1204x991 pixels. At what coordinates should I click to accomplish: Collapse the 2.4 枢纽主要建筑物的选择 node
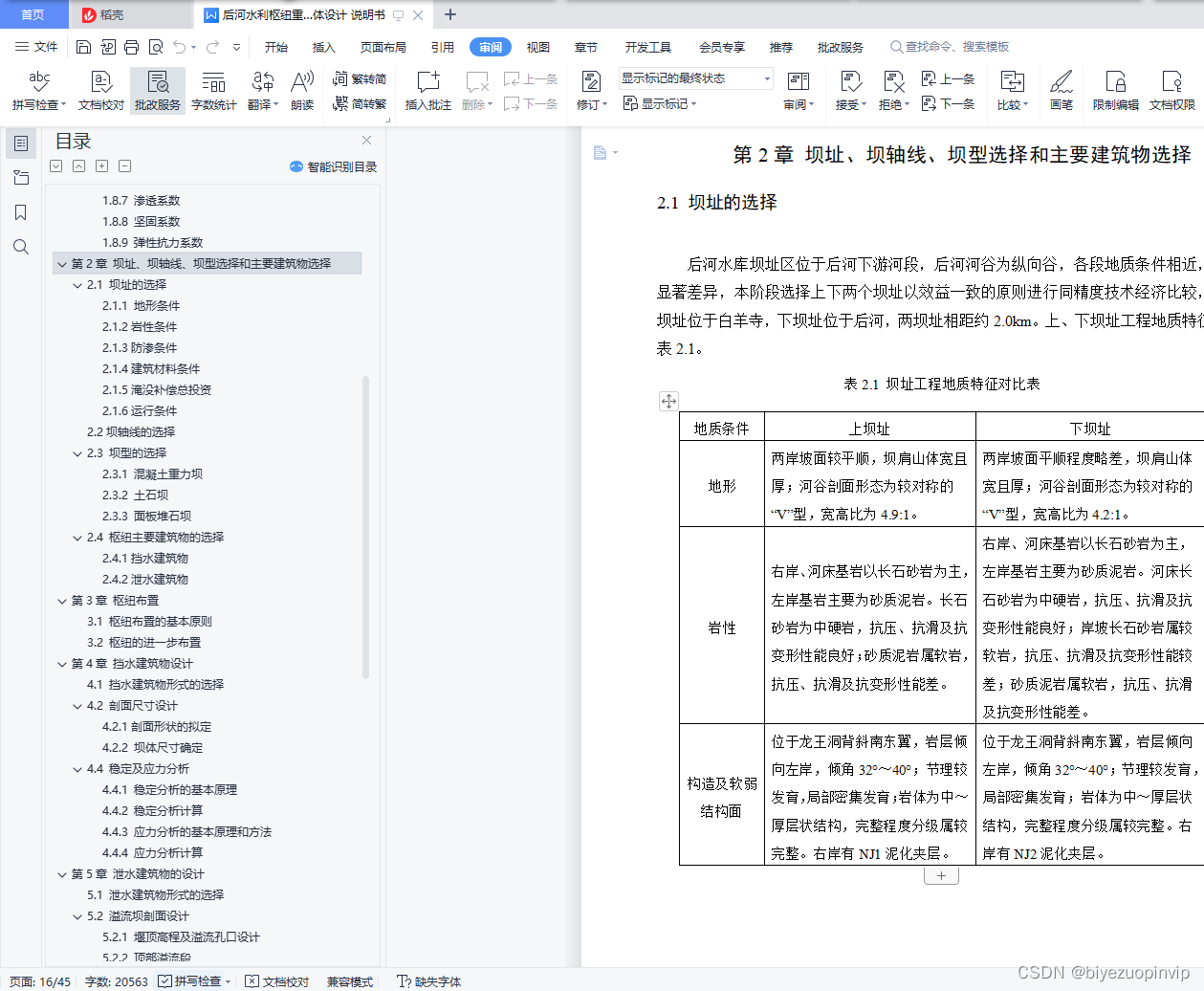(x=77, y=538)
